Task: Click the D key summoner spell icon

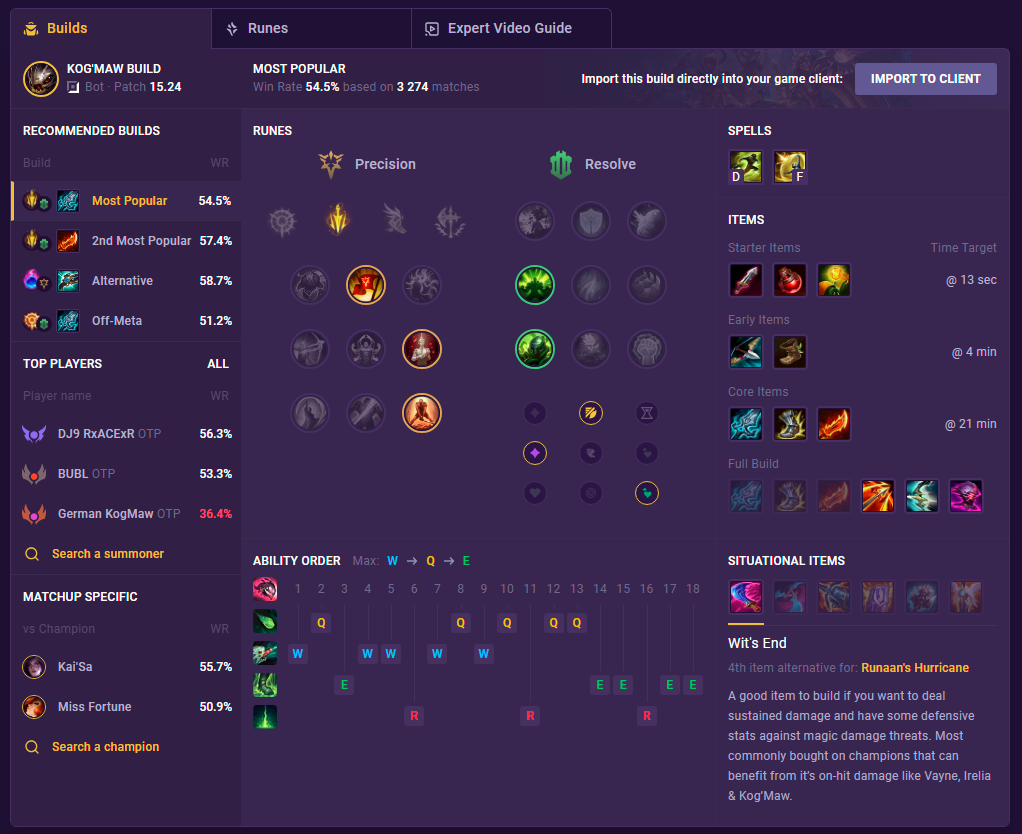Action: (x=745, y=168)
